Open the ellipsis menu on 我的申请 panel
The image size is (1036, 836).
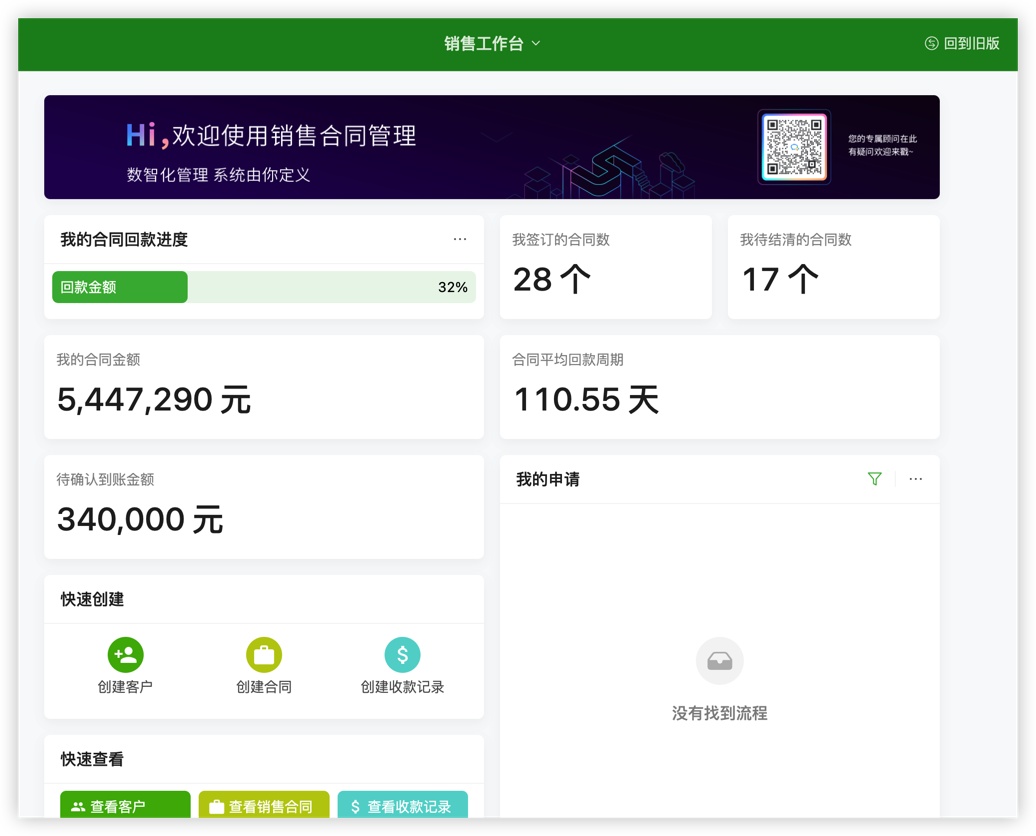(915, 479)
